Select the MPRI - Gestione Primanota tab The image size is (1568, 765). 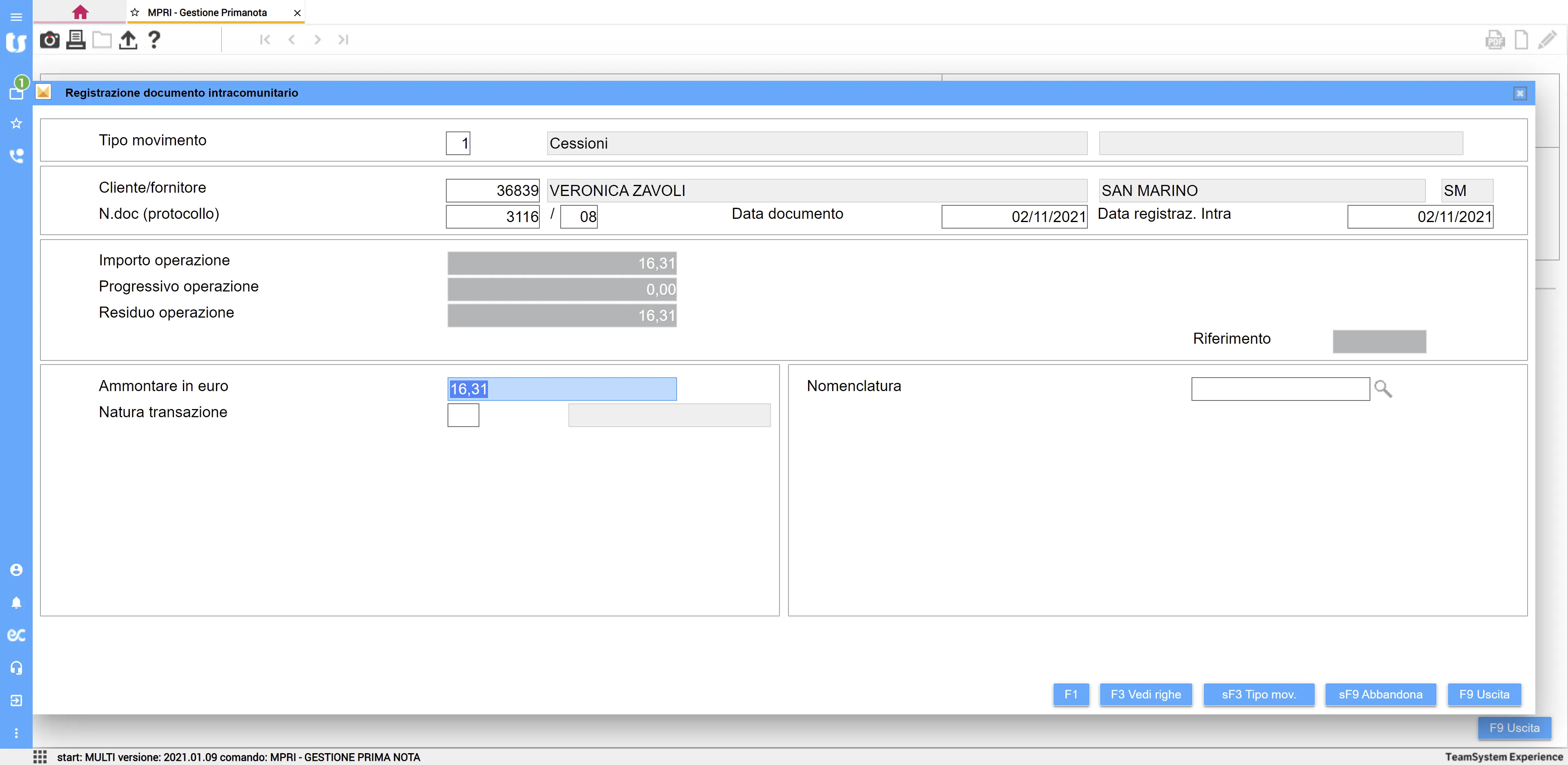207,12
